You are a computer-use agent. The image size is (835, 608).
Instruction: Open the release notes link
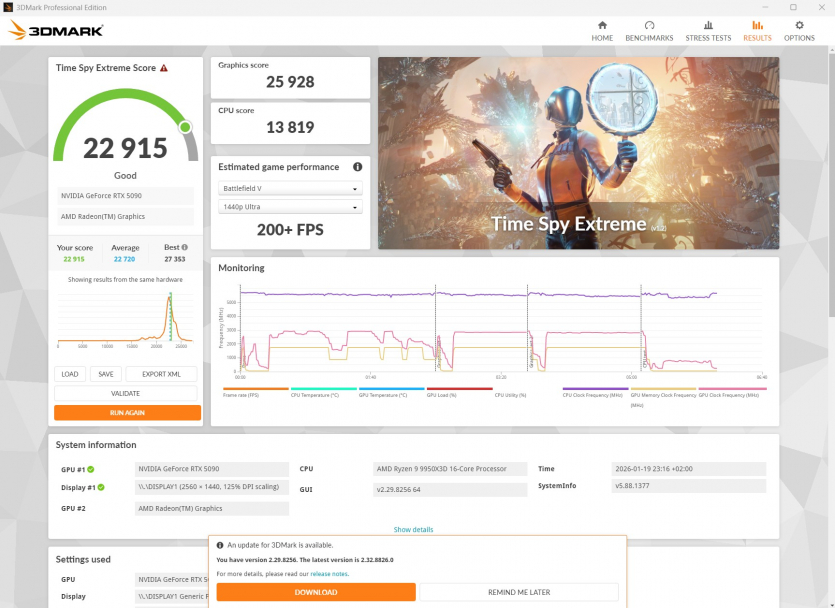[x=328, y=574]
